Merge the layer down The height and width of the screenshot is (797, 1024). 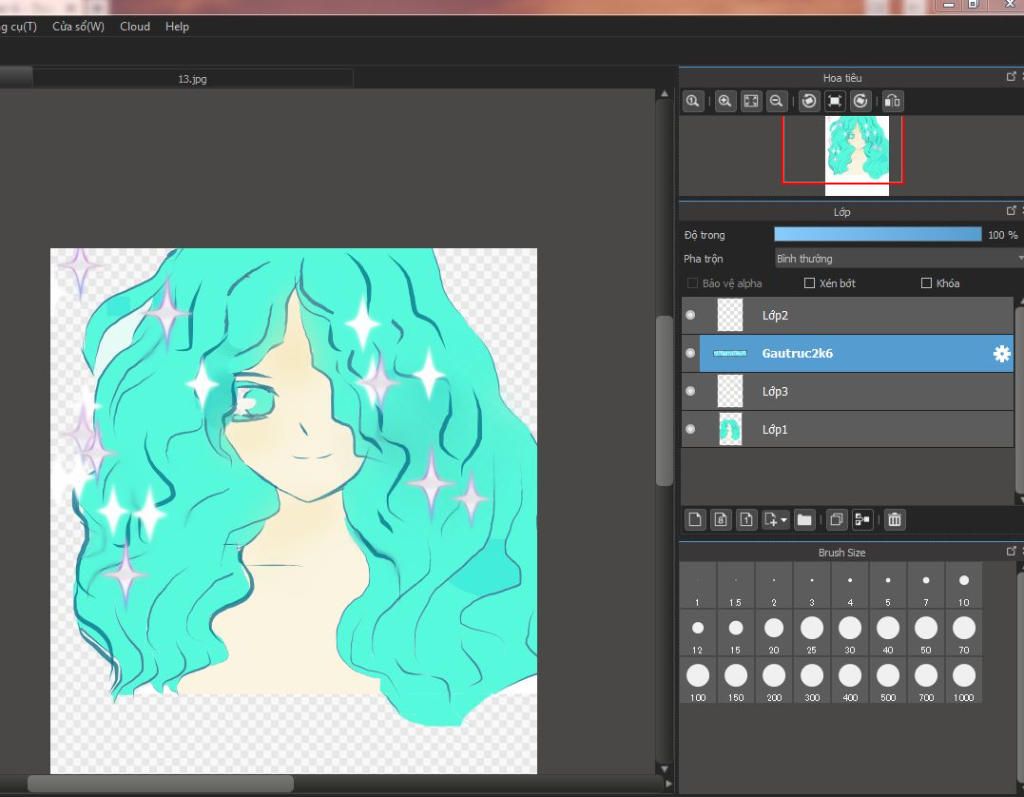[x=862, y=520]
